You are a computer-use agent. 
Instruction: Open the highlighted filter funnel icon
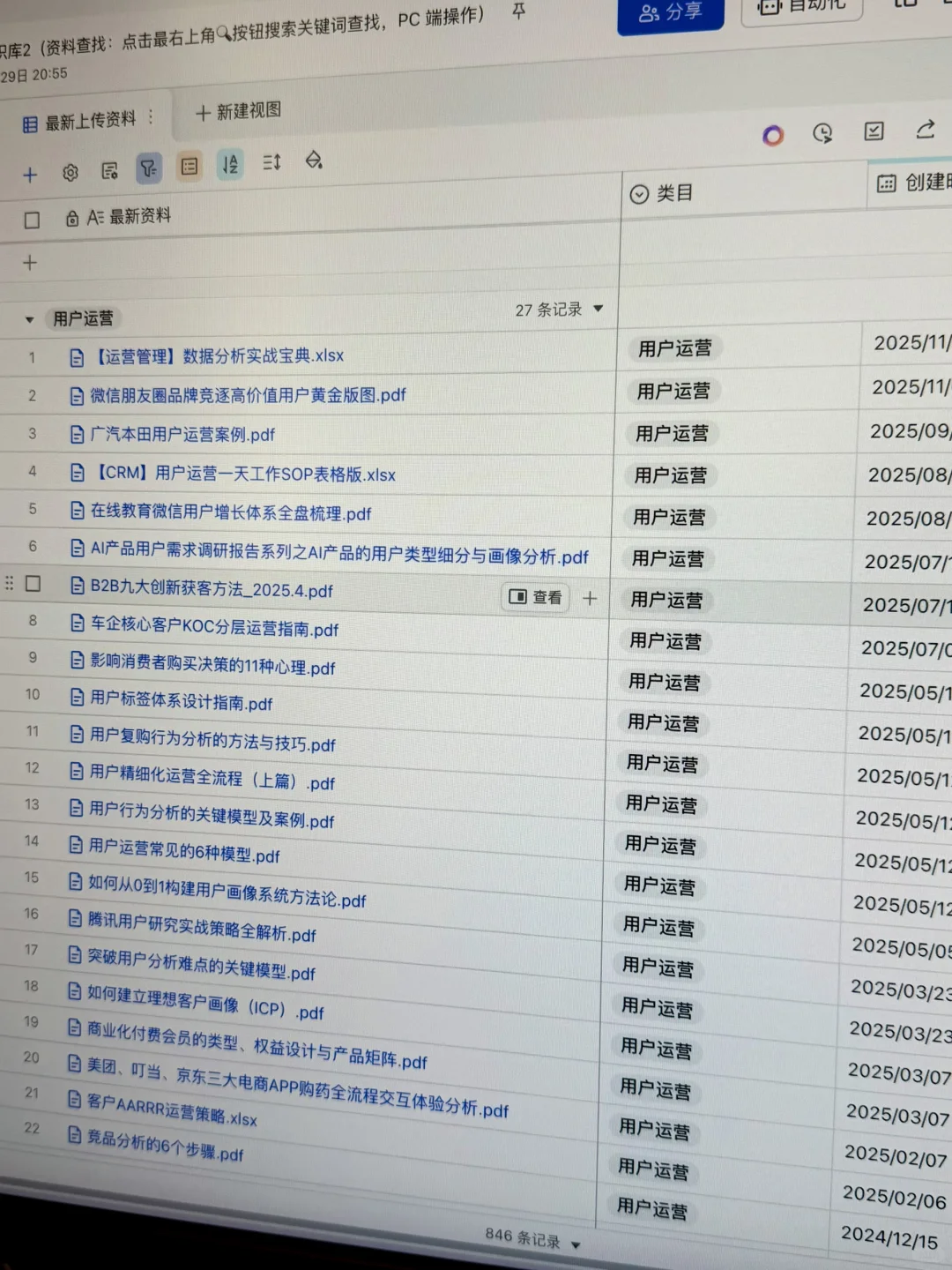(x=149, y=168)
